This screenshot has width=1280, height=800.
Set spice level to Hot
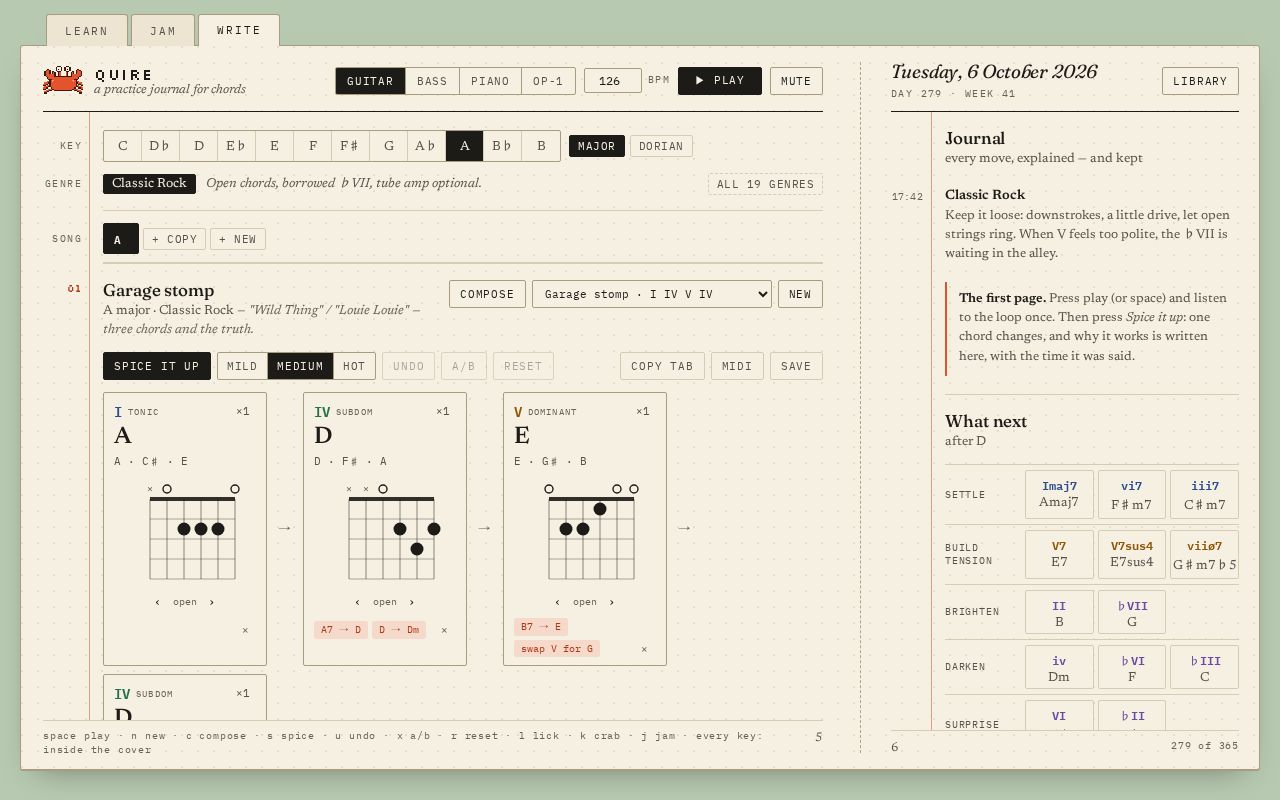click(x=354, y=366)
